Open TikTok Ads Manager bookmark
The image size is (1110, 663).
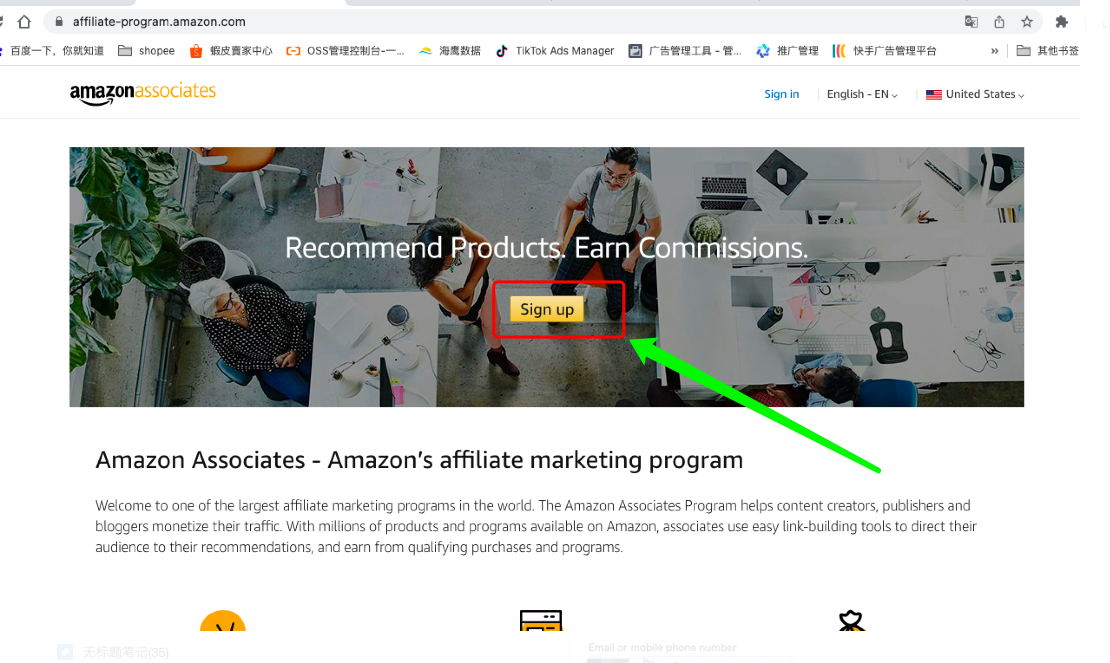pos(555,51)
